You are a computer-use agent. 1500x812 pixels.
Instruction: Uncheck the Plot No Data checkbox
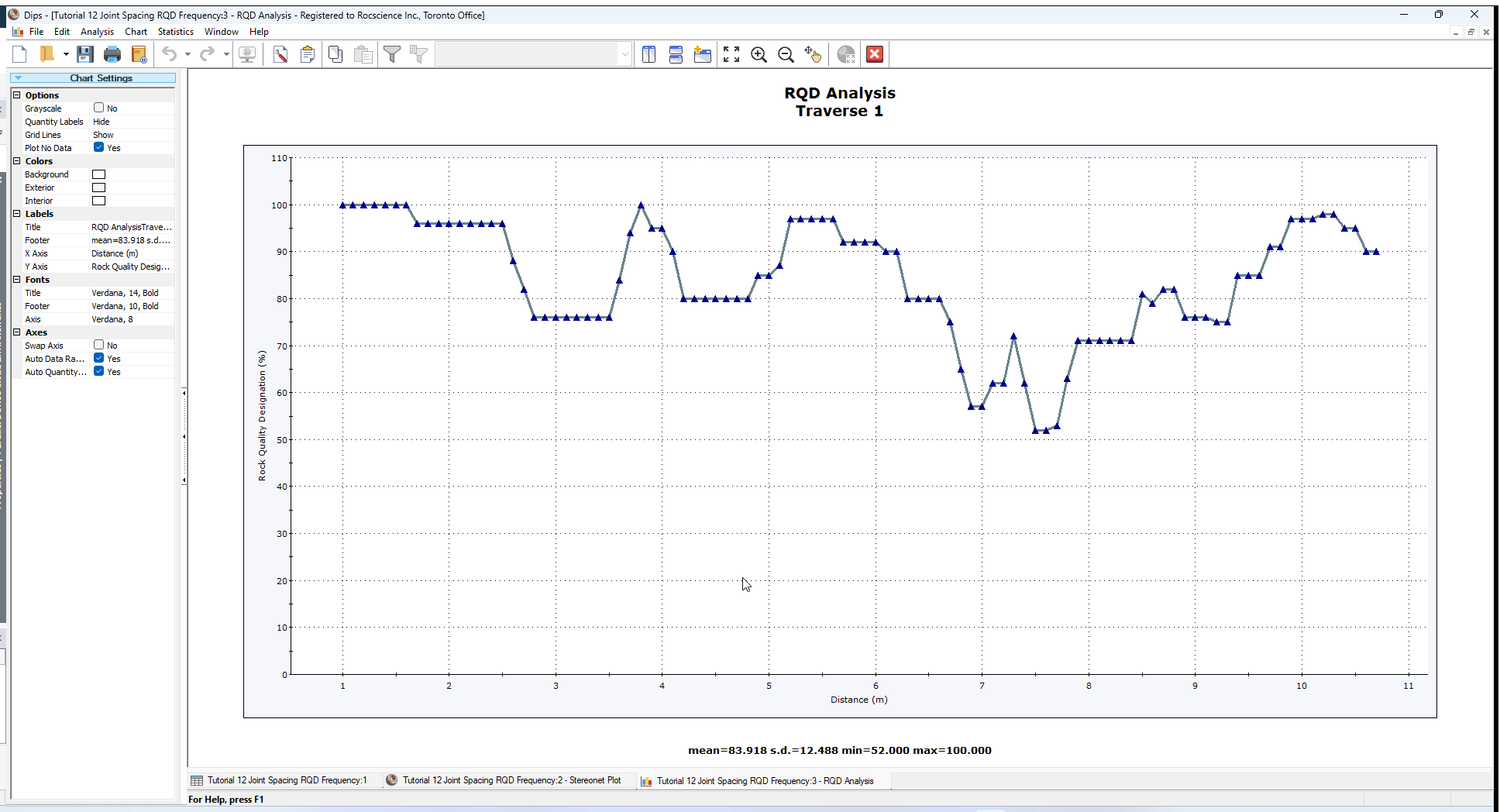pos(99,147)
